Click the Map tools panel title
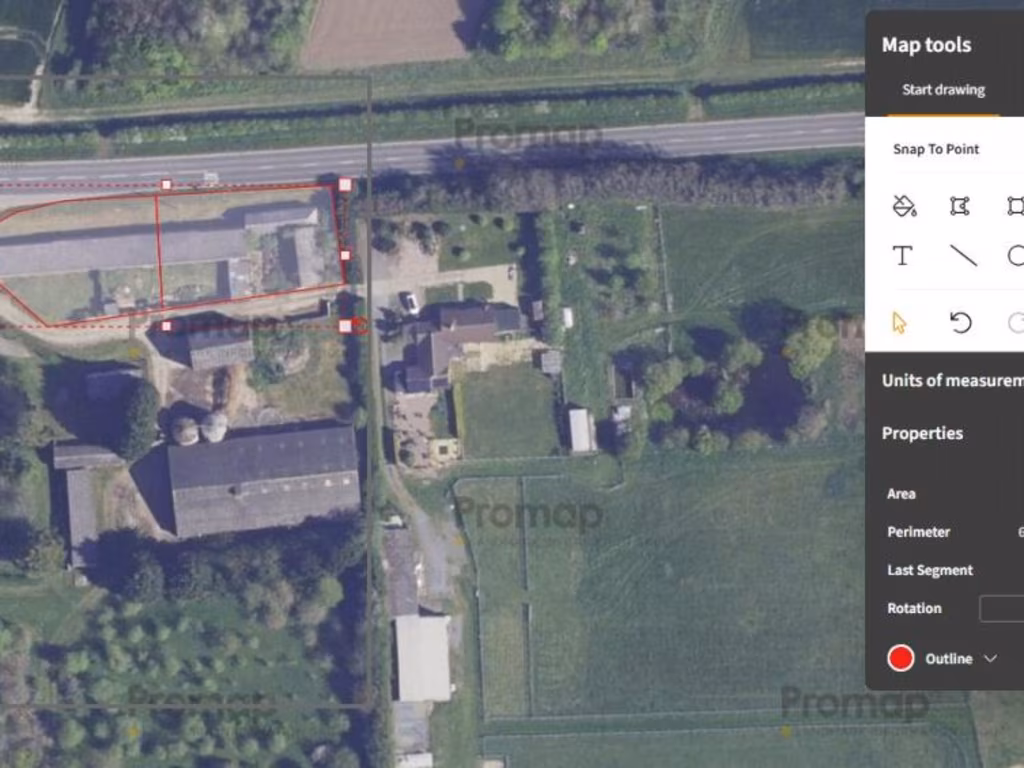The height and width of the screenshot is (768, 1024). [926, 45]
